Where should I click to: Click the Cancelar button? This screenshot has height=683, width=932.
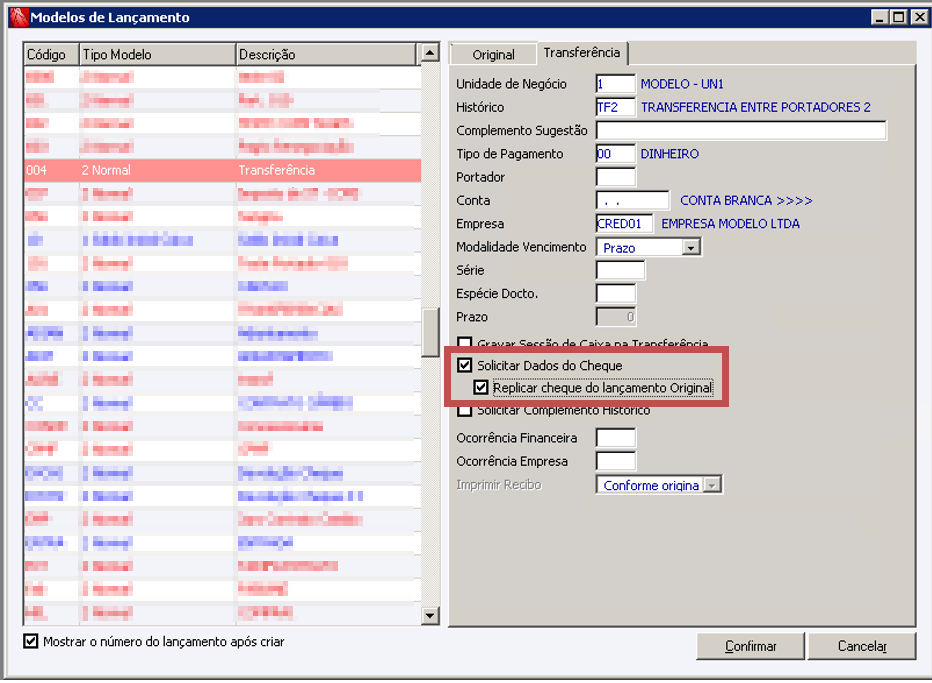(862, 646)
